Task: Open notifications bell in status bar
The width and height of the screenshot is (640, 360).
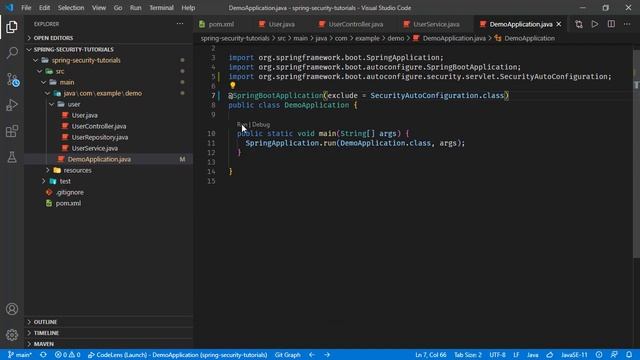Action: pos(629,355)
